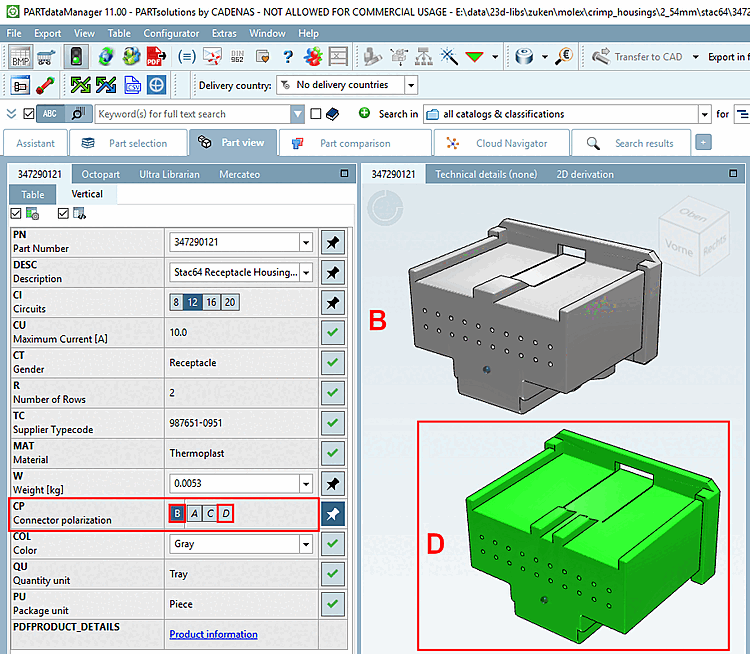Choose 16 circuits option

click(211, 302)
